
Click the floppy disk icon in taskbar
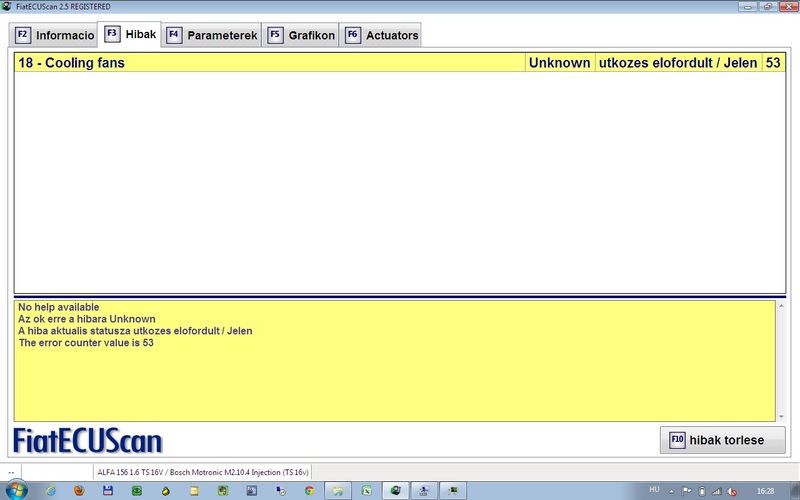coord(108,490)
